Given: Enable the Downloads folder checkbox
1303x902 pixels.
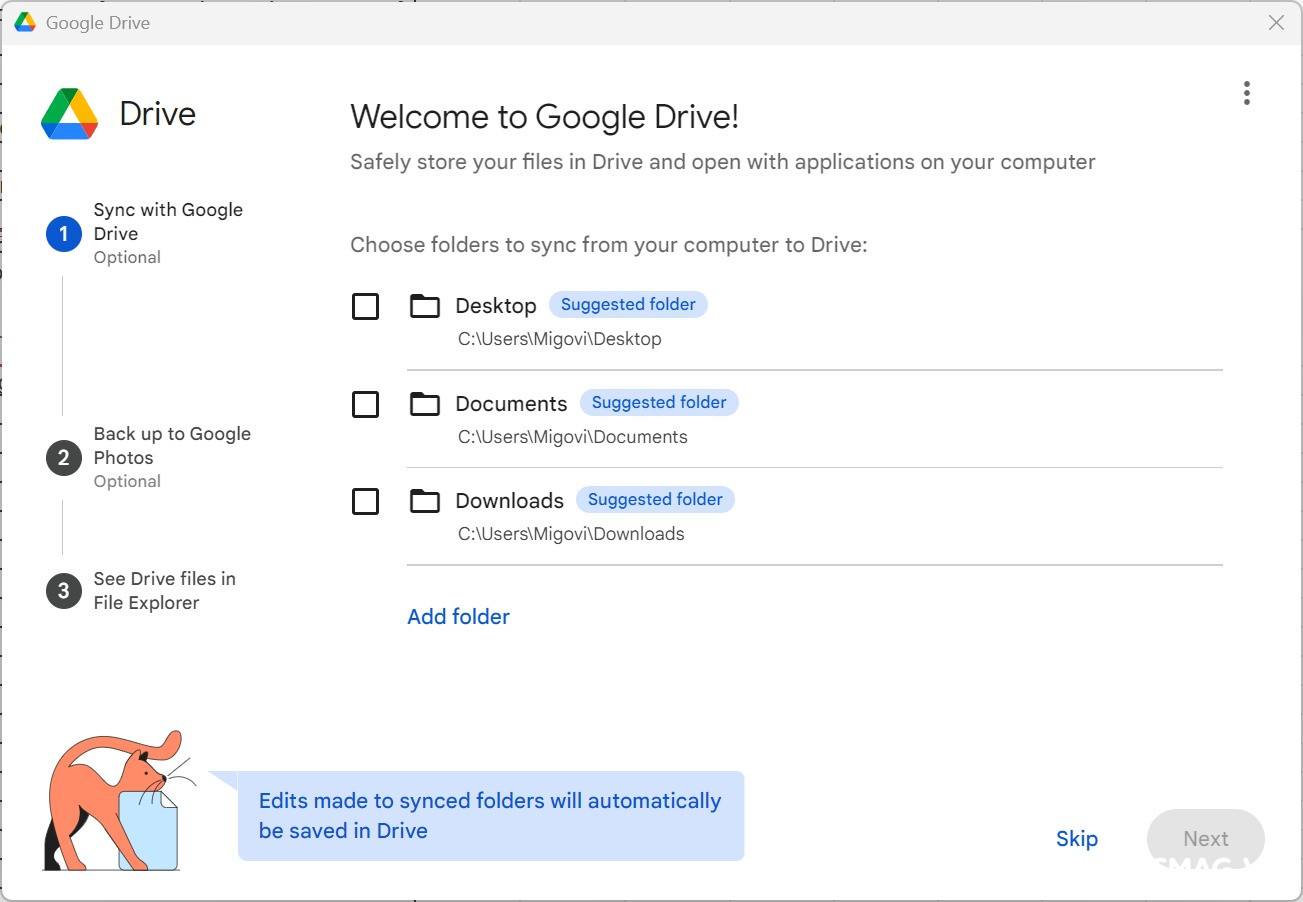Looking at the screenshot, I should pyautogui.click(x=365, y=501).
